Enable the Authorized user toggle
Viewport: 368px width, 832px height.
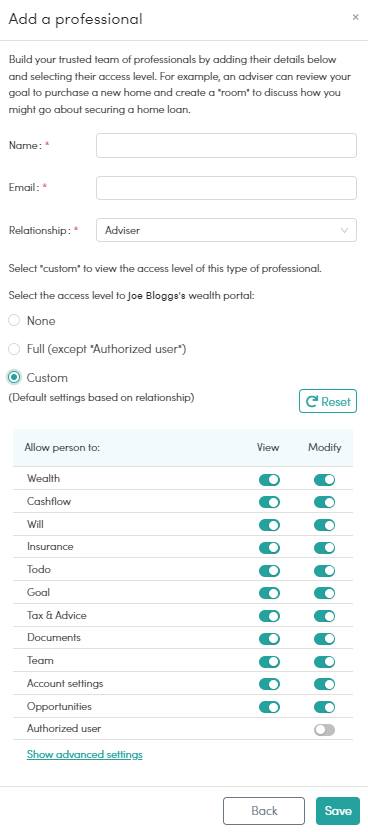[325, 730]
